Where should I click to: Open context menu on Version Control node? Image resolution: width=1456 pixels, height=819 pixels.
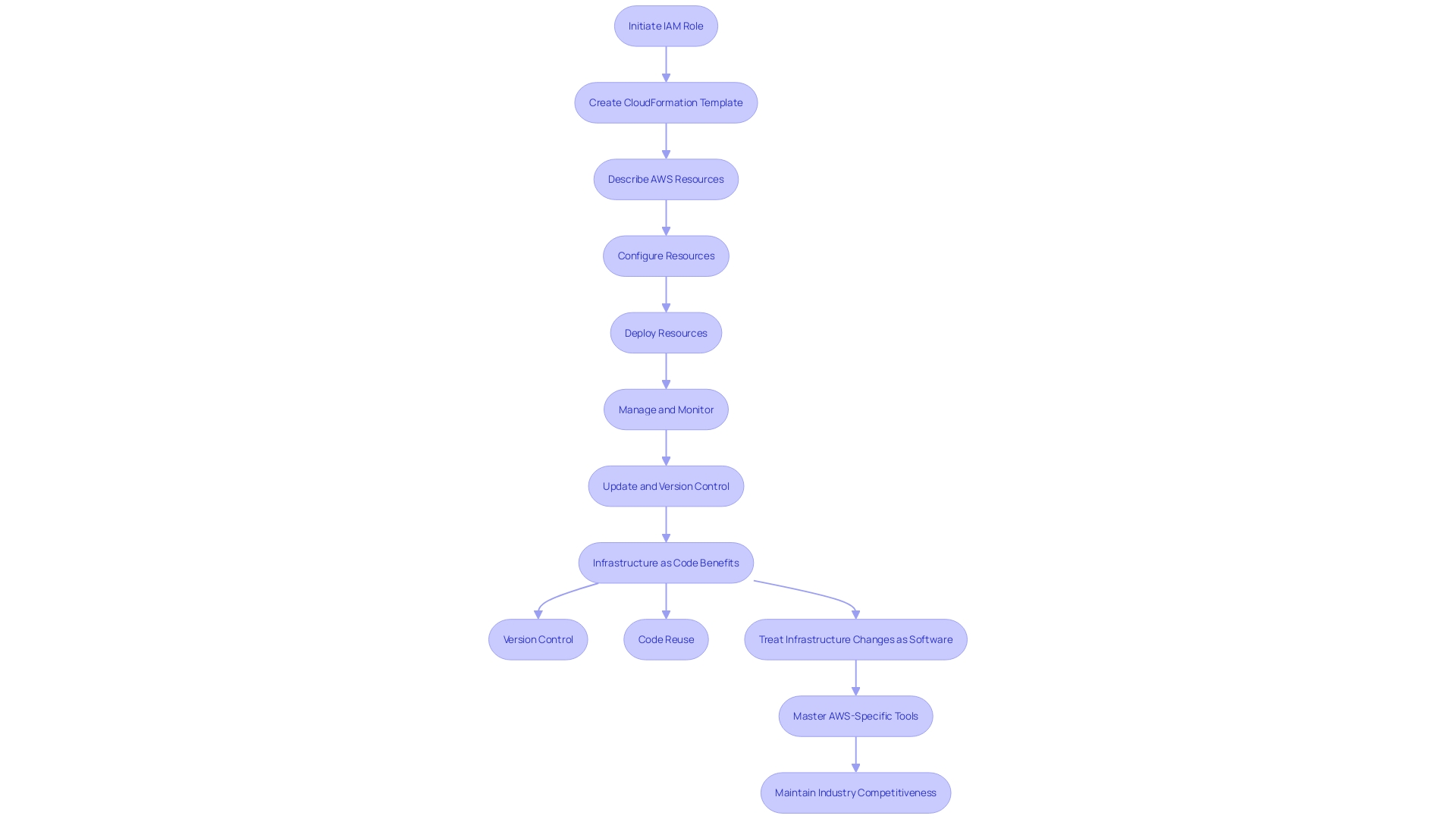click(538, 639)
